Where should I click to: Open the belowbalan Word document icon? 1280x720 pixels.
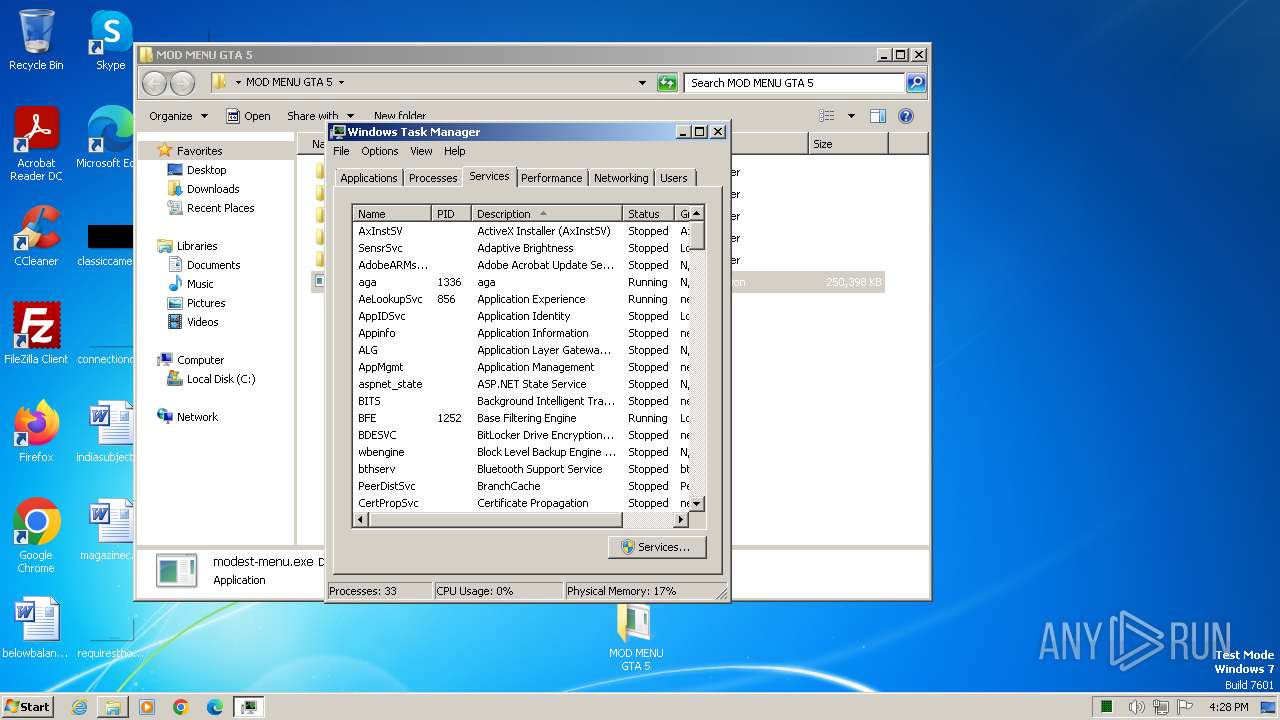point(36,628)
